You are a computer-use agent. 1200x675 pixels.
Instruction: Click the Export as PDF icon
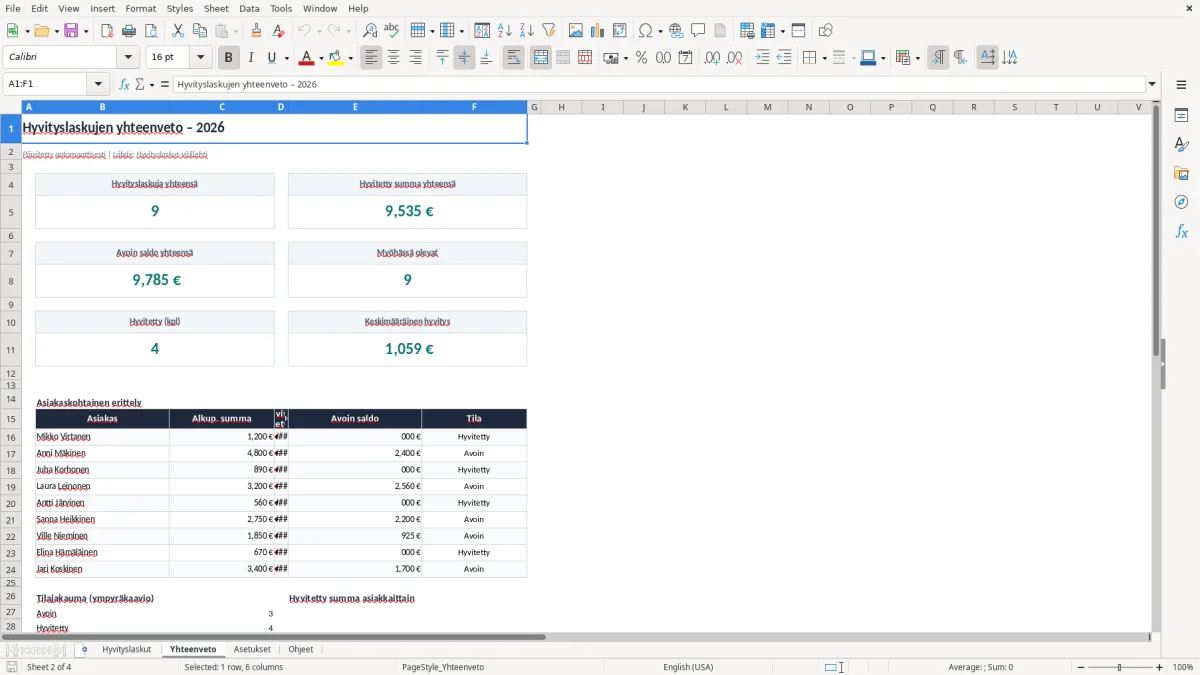(107, 31)
